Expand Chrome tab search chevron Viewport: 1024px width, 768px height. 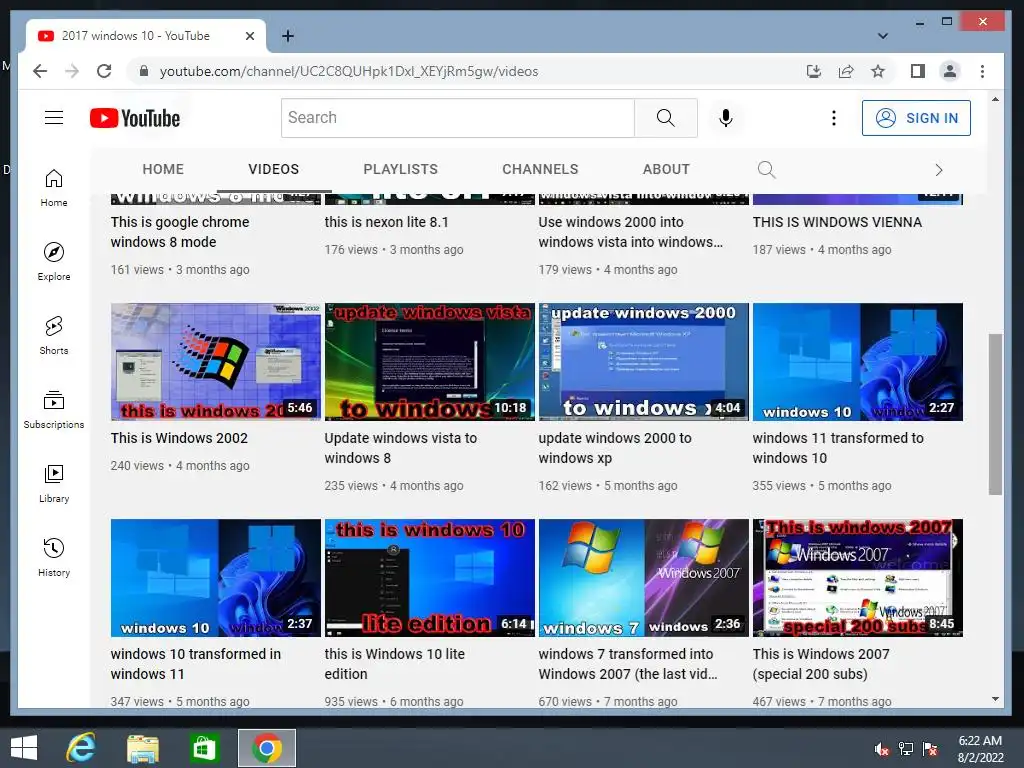tap(882, 36)
